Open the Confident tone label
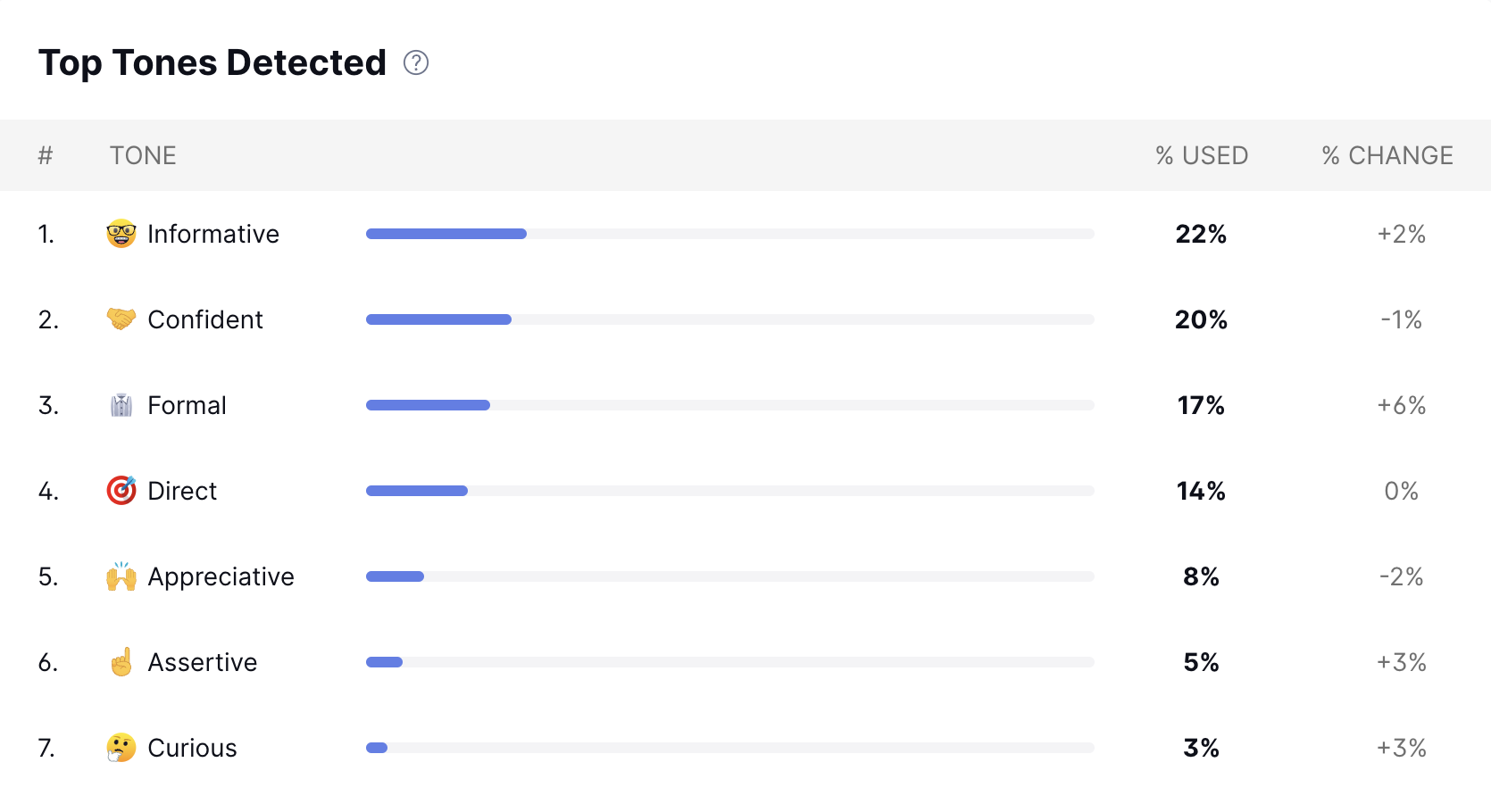Image resolution: width=1491 pixels, height=812 pixels. pos(205,319)
